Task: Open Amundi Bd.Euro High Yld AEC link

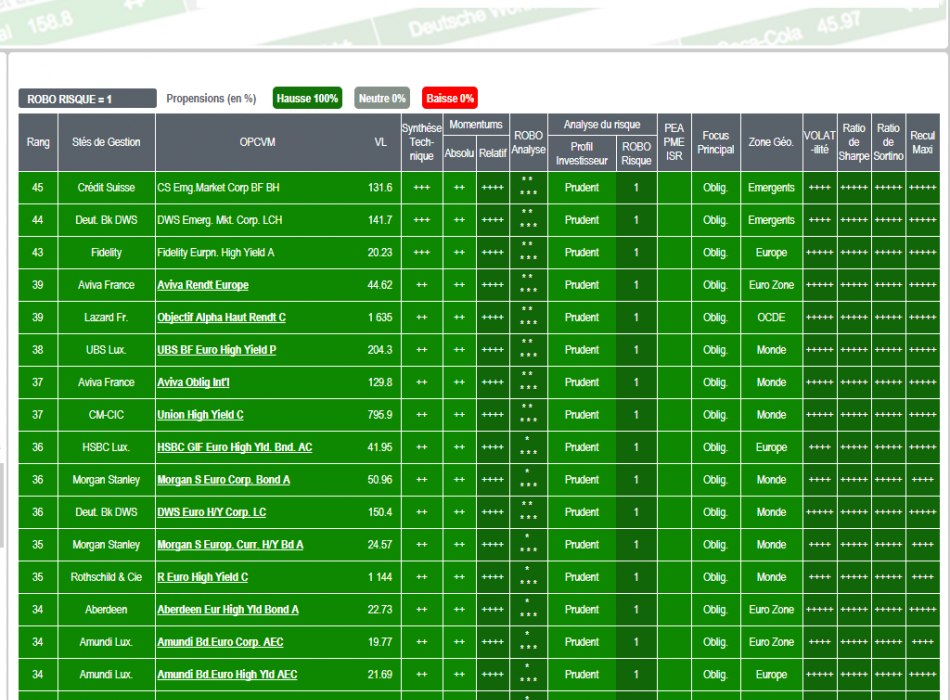Action: point(227,675)
